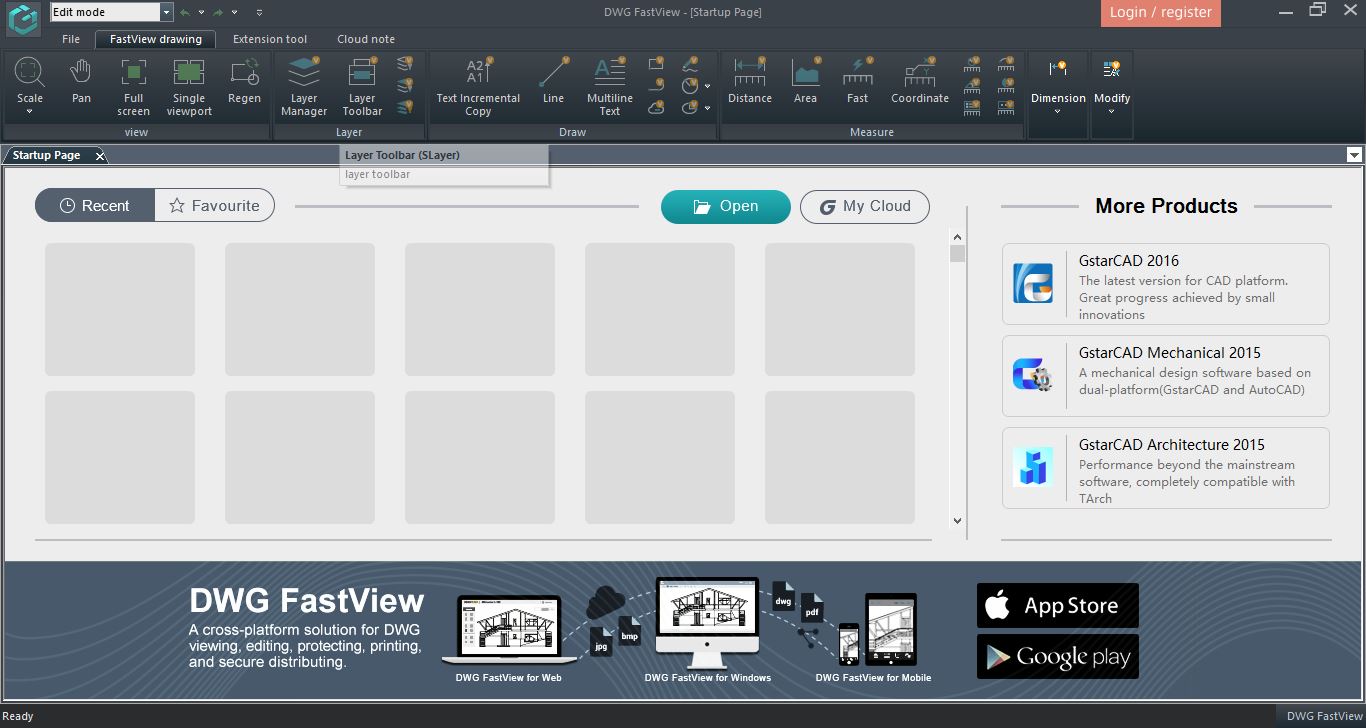Screen dimensions: 1366x728
Task: Click the Google play badge
Action: coord(1057,656)
